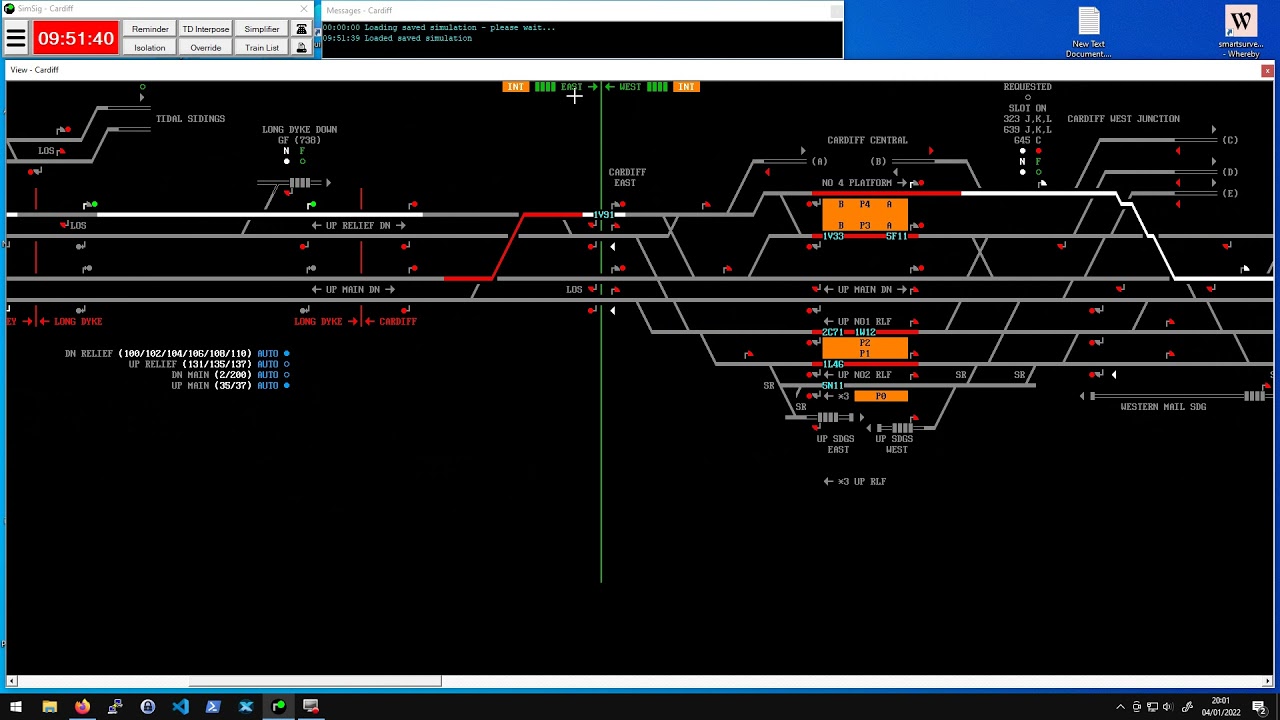Click the UP SDGS EAST label
The width and height of the screenshot is (1280, 720).
pyautogui.click(x=837, y=444)
